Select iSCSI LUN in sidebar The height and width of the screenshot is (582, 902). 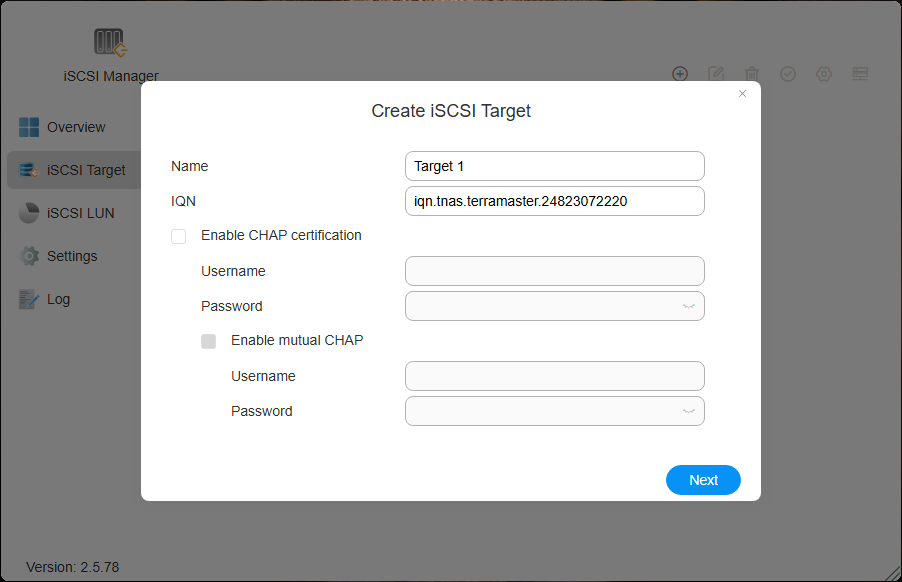[x=80, y=213]
